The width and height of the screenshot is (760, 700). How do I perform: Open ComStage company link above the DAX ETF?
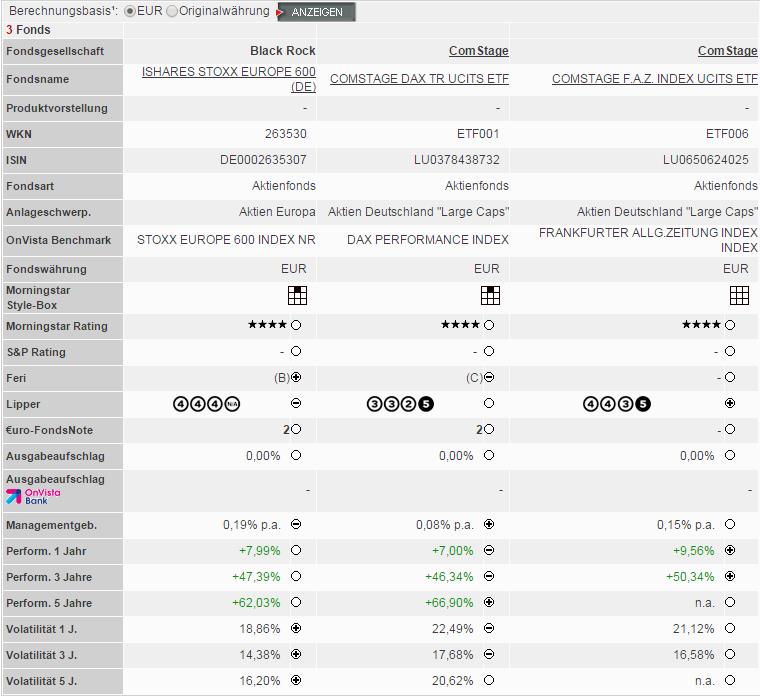478,51
